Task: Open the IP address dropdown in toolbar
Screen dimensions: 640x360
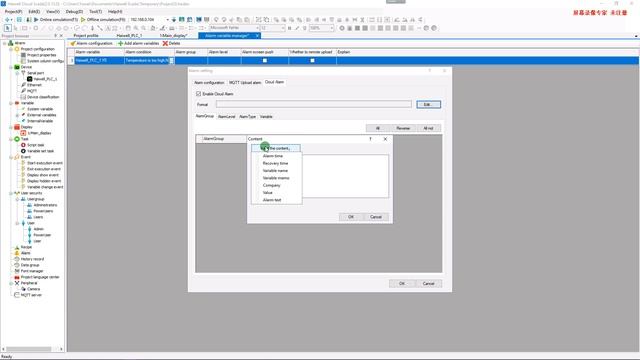Action: pyautogui.click(x=167, y=20)
